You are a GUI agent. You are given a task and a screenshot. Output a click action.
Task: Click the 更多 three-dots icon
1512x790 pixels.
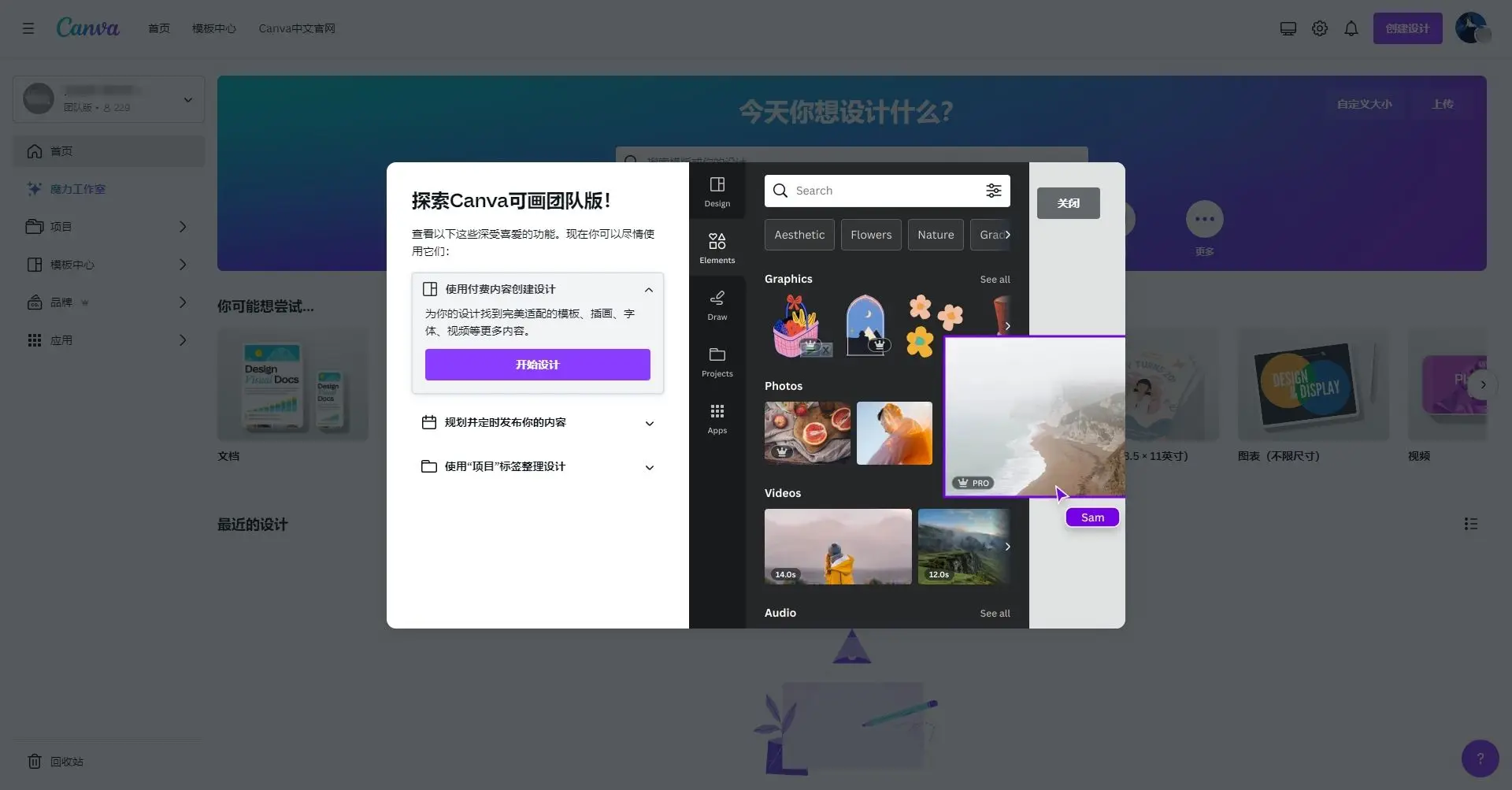(x=1205, y=219)
